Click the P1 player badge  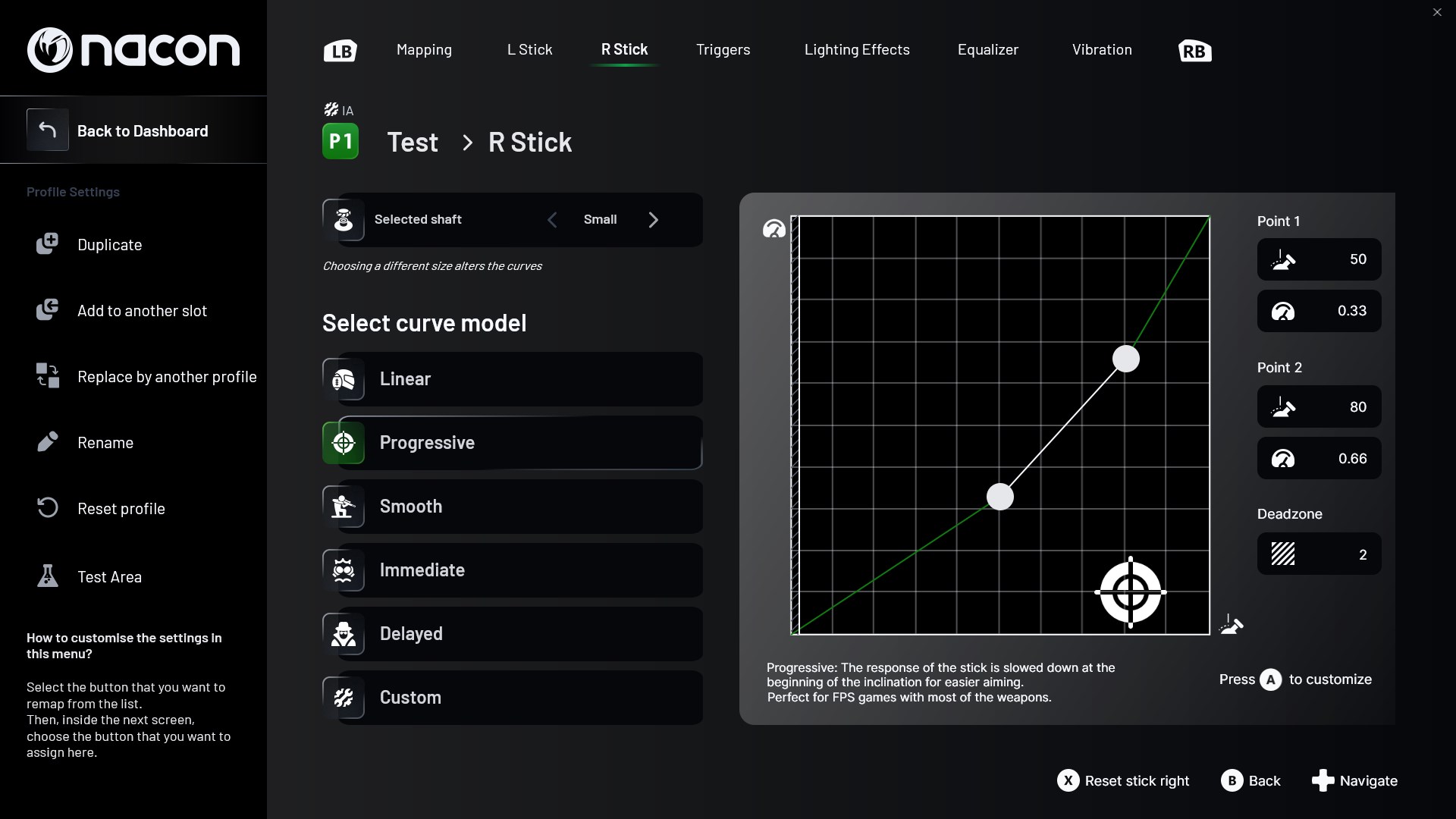tap(340, 141)
